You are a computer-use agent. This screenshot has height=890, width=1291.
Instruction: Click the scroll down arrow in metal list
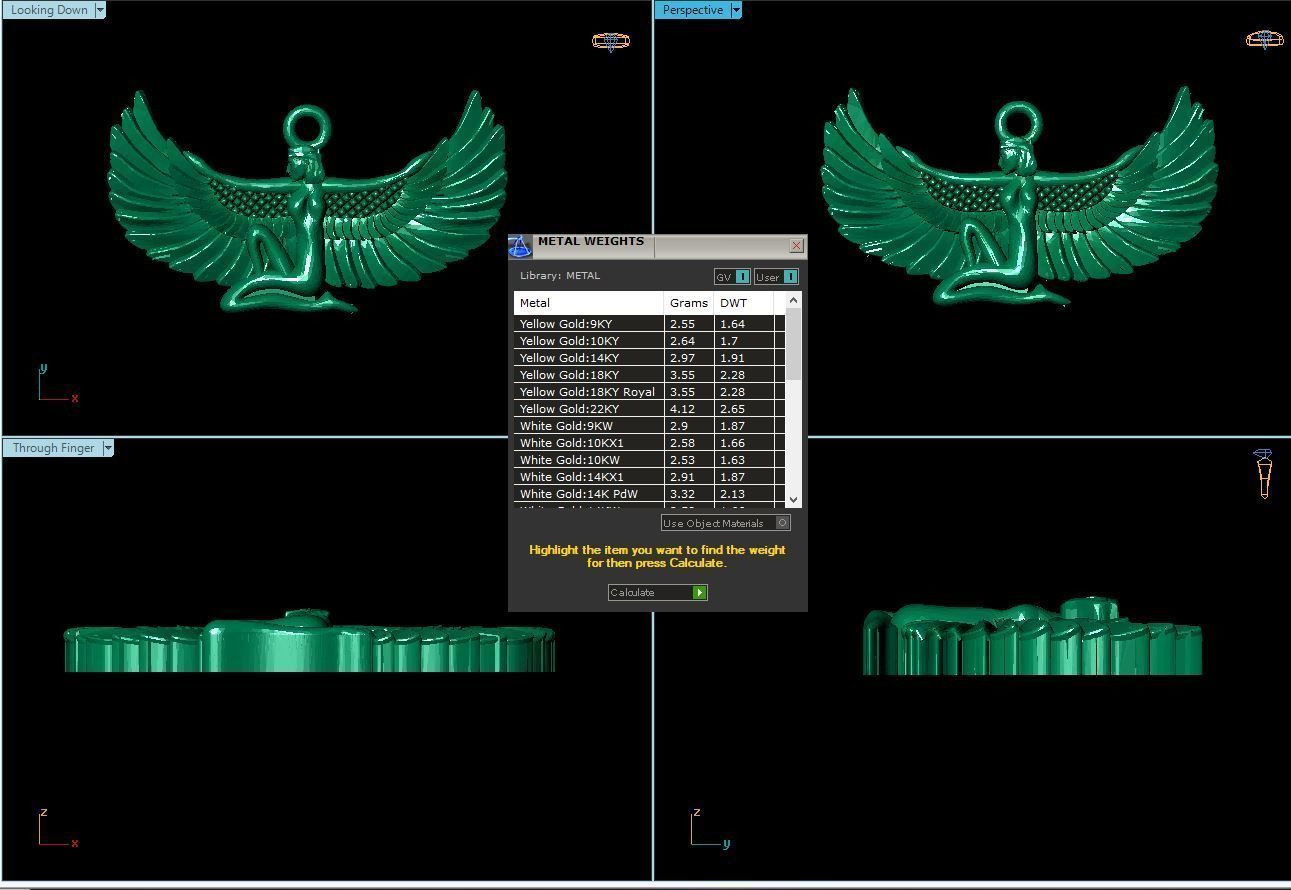click(x=793, y=499)
